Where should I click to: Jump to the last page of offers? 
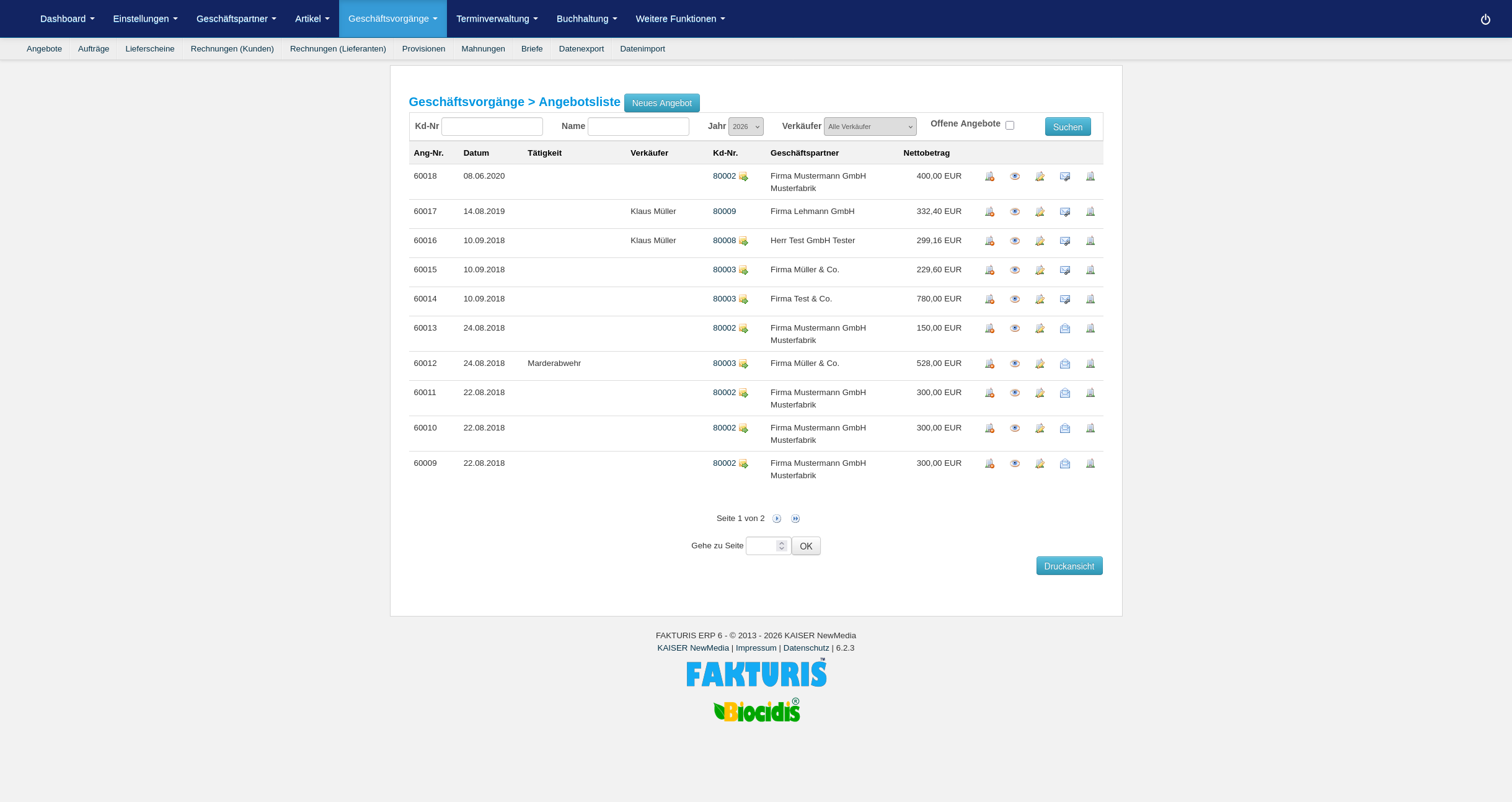(795, 519)
